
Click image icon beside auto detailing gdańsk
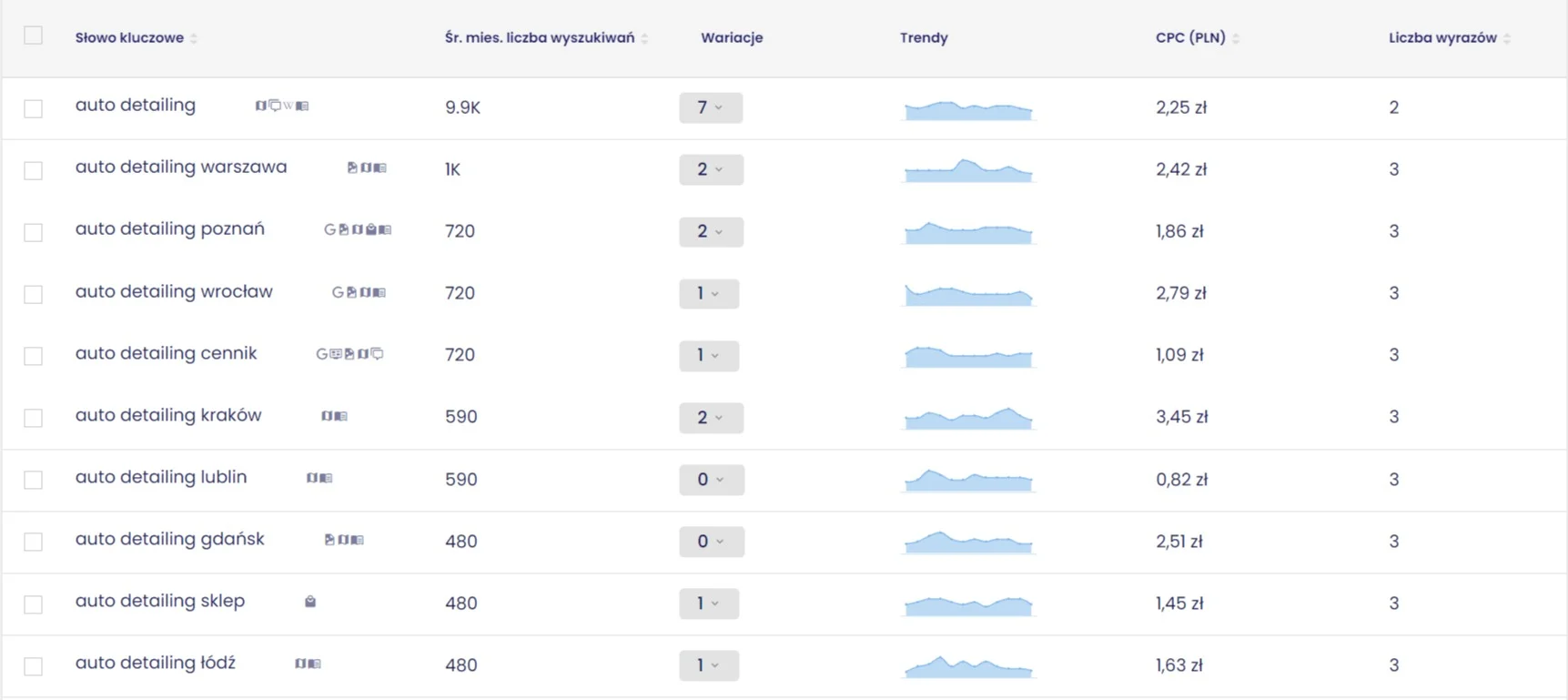coord(329,540)
